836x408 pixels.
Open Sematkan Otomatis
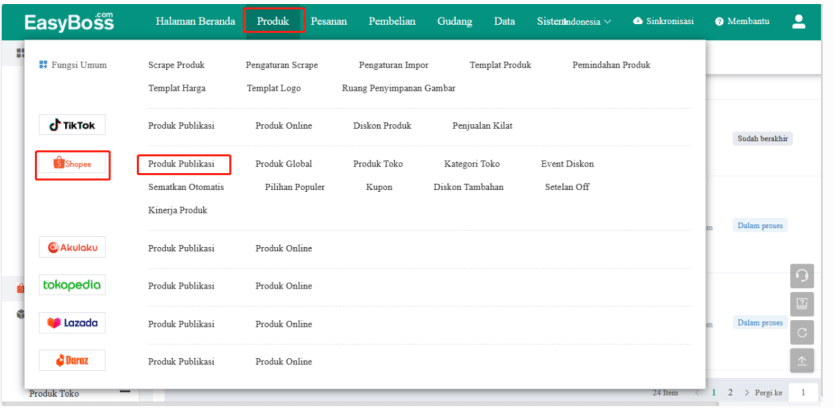[x=186, y=187]
